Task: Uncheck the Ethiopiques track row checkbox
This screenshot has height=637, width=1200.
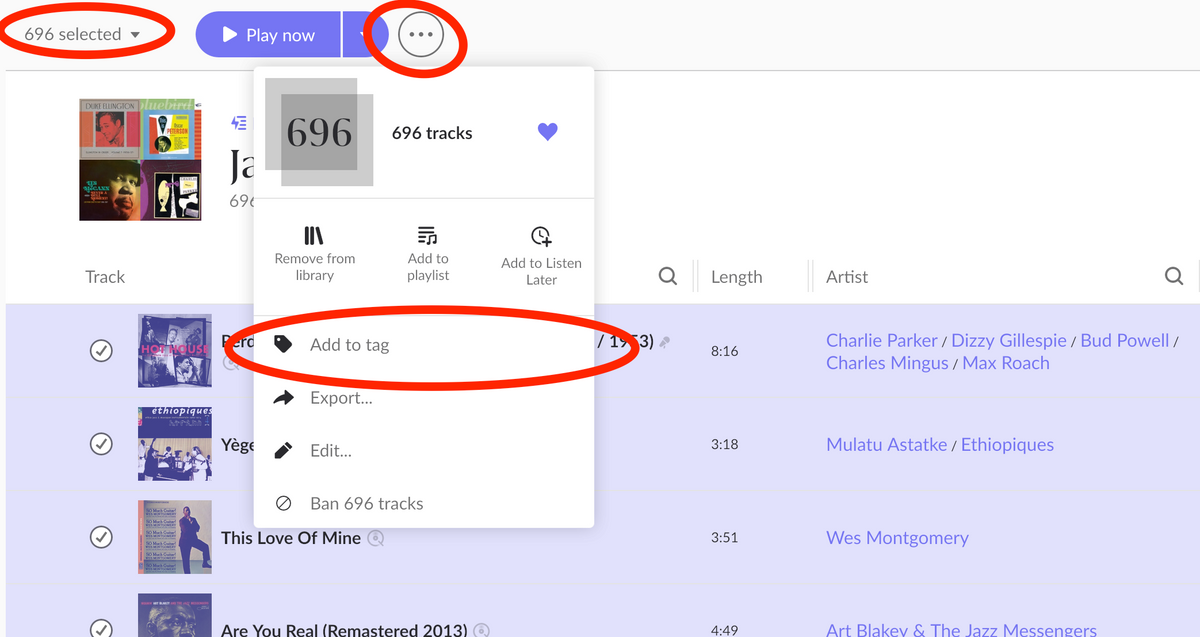Action: pos(101,444)
